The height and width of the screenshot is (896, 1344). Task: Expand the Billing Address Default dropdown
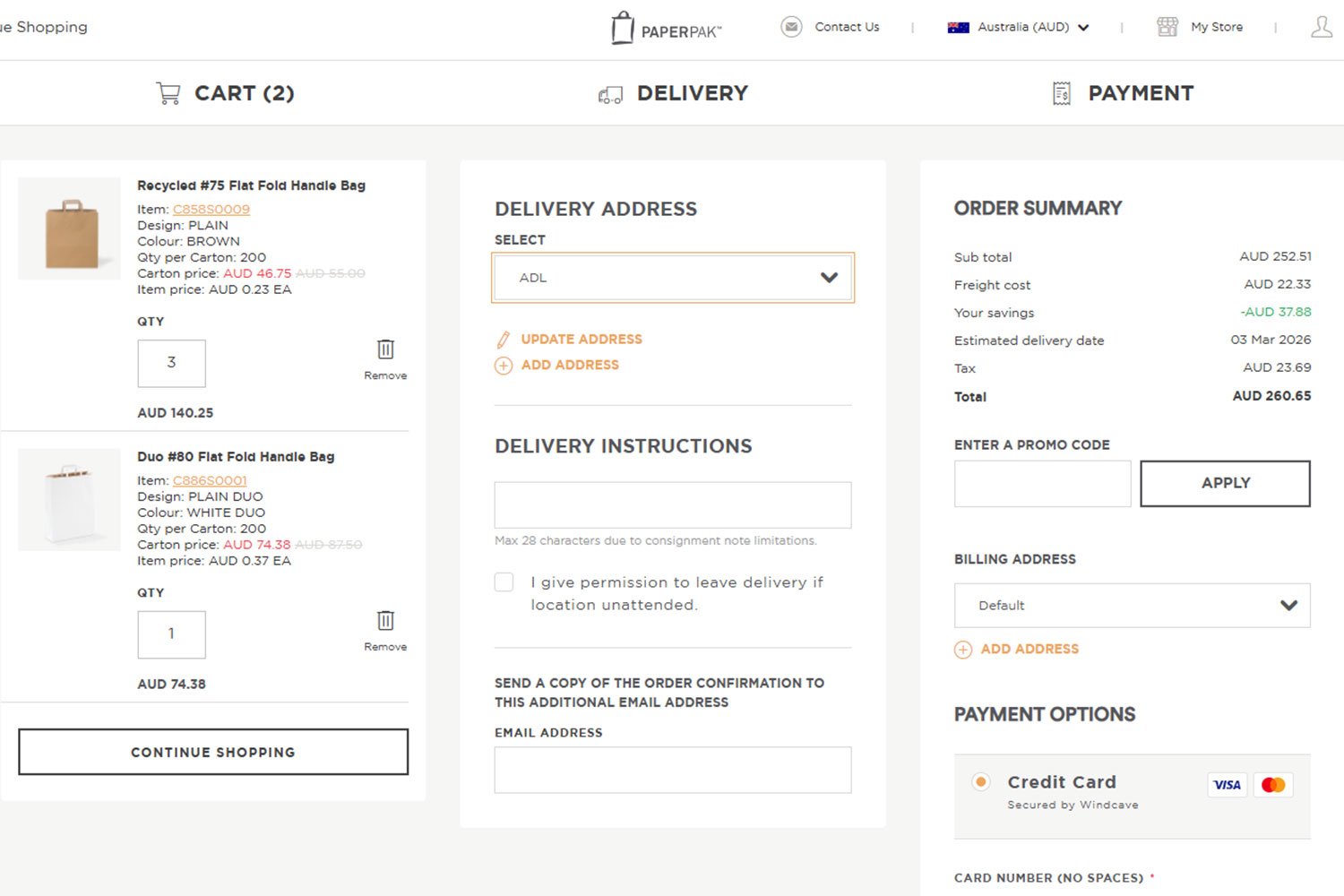pyautogui.click(x=1132, y=606)
